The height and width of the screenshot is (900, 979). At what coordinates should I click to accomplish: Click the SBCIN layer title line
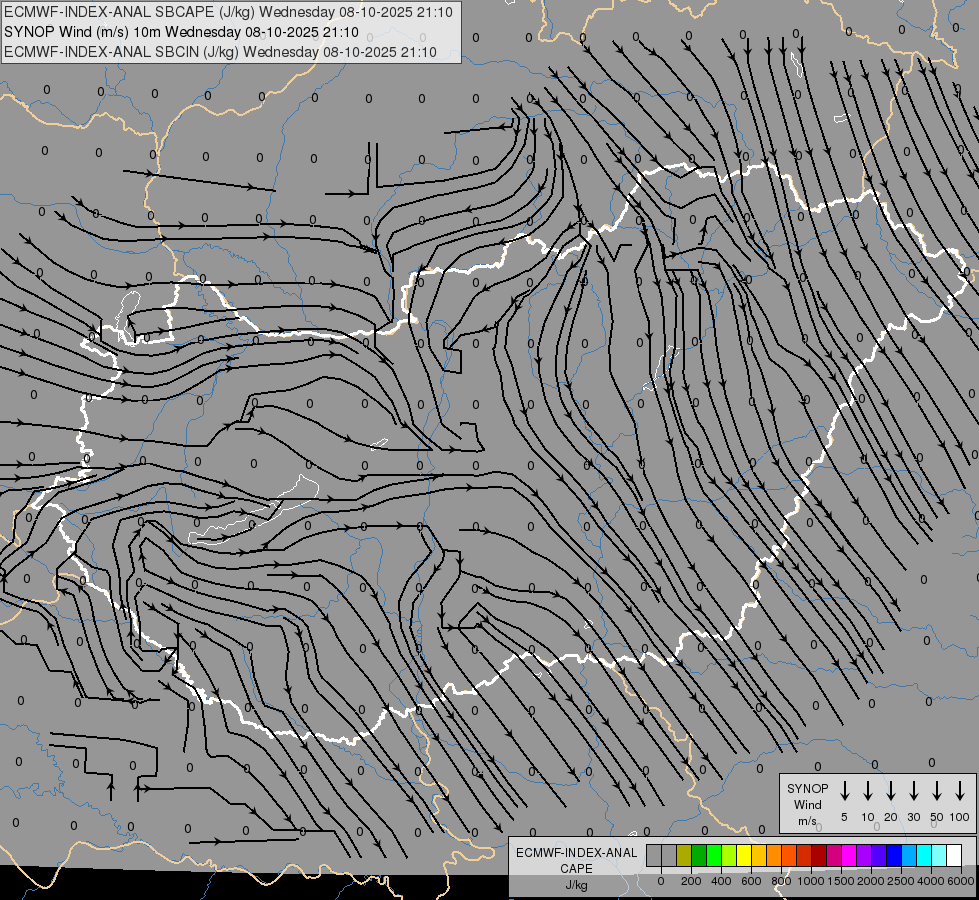pos(220,51)
